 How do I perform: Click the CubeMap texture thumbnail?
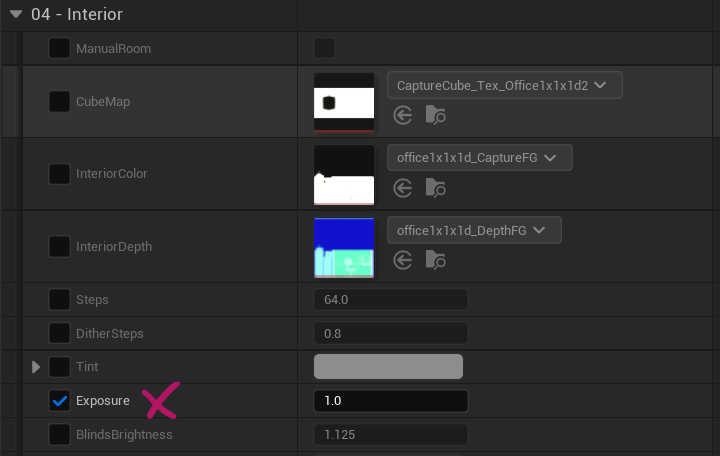tap(344, 102)
